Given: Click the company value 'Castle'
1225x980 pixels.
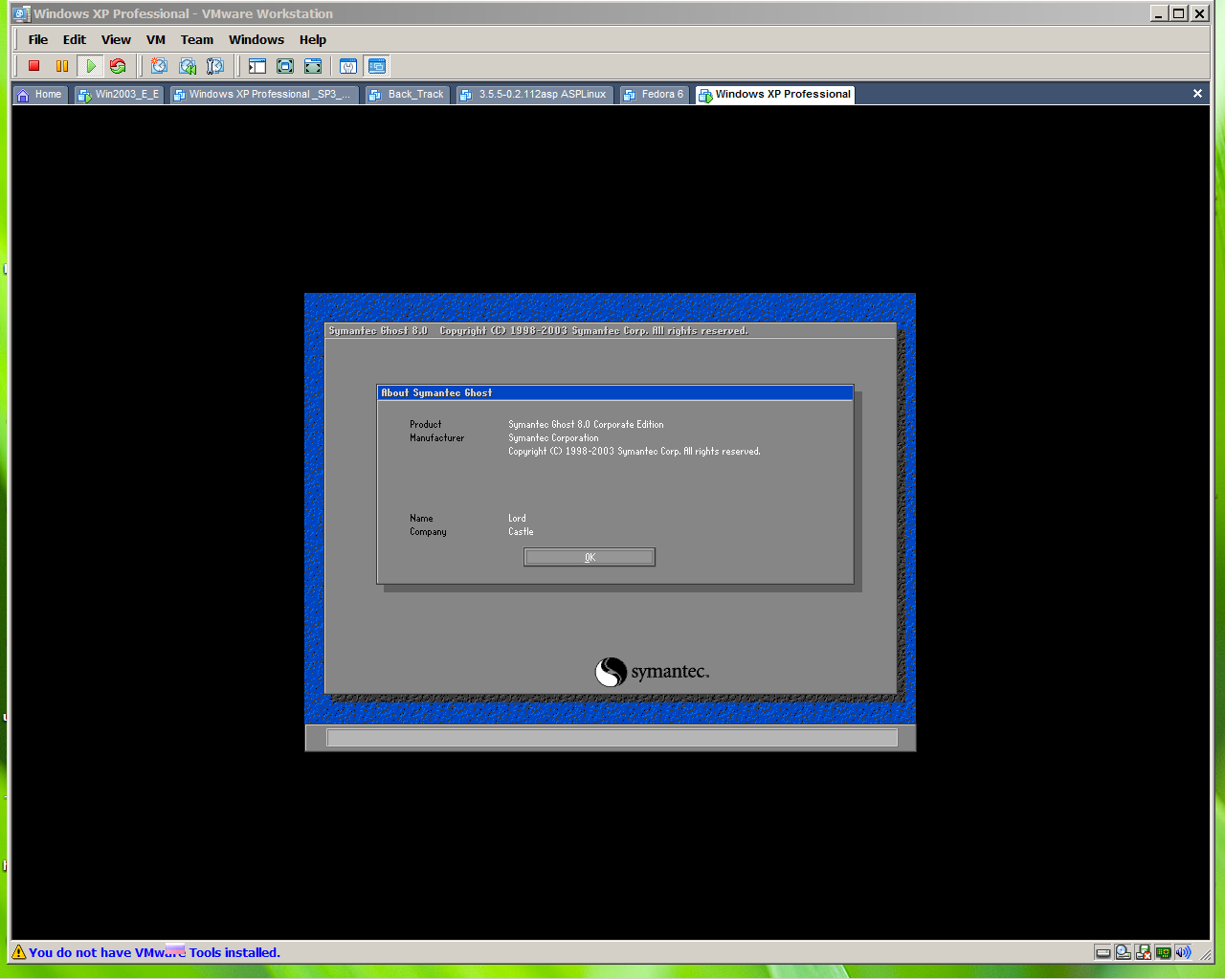Looking at the screenshot, I should pos(521,531).
